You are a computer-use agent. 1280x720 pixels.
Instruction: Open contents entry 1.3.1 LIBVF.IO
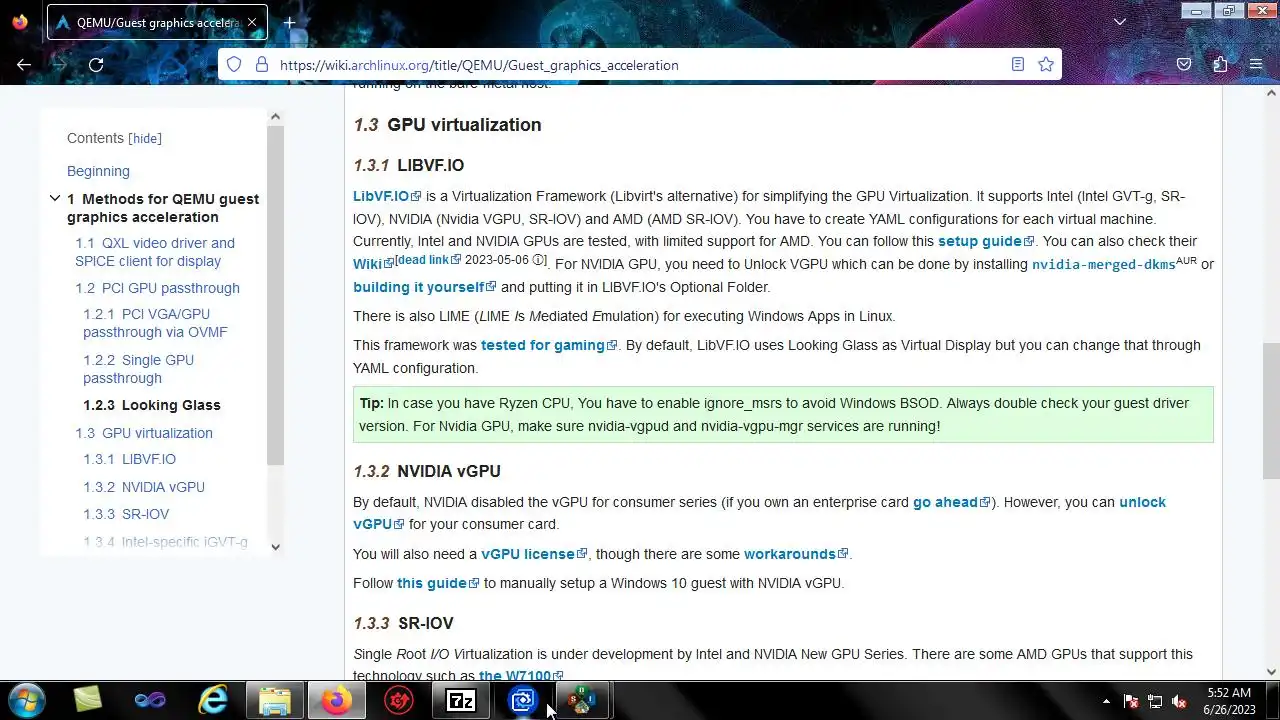[x=129, y=459]
